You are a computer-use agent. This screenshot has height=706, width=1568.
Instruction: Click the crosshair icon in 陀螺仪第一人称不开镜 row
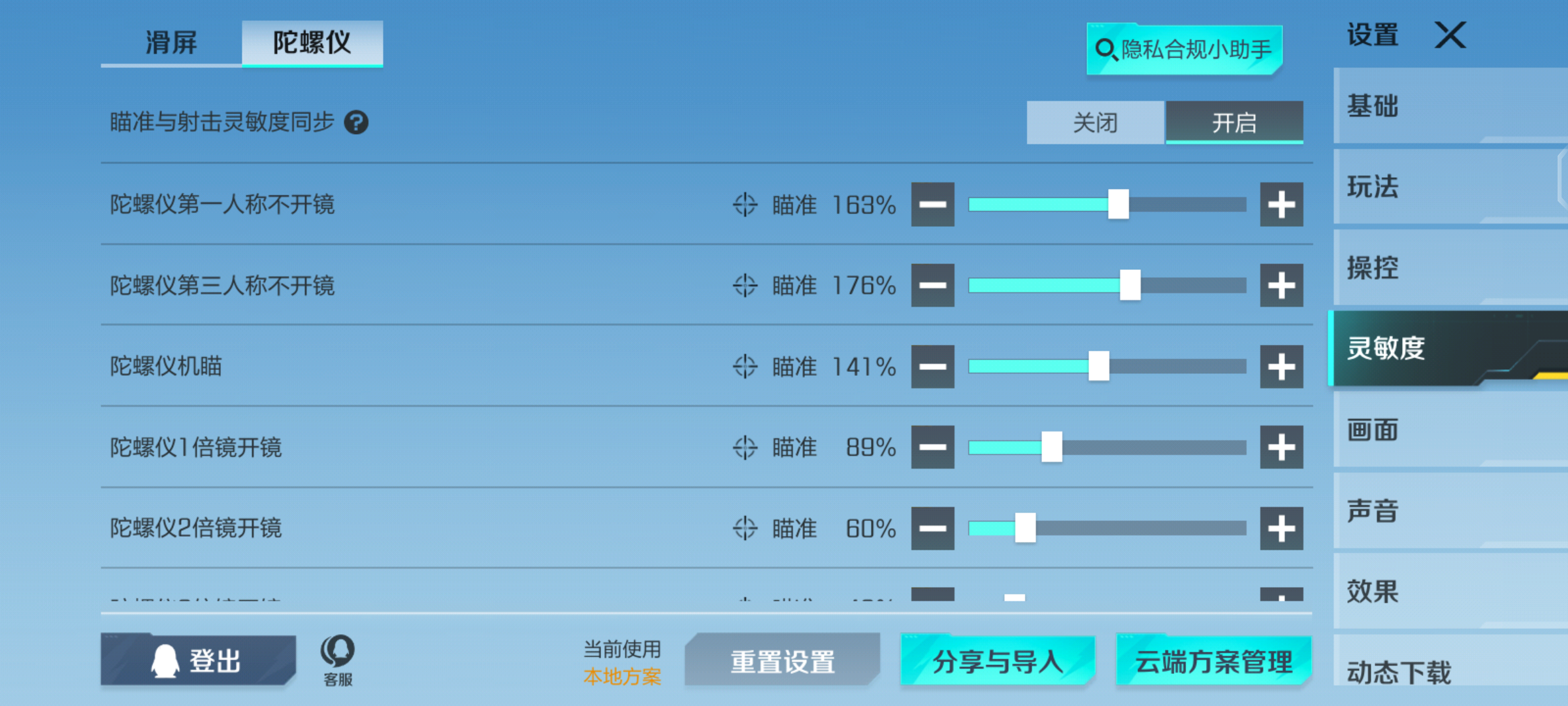pyautogui.click(x=745, y=205)
